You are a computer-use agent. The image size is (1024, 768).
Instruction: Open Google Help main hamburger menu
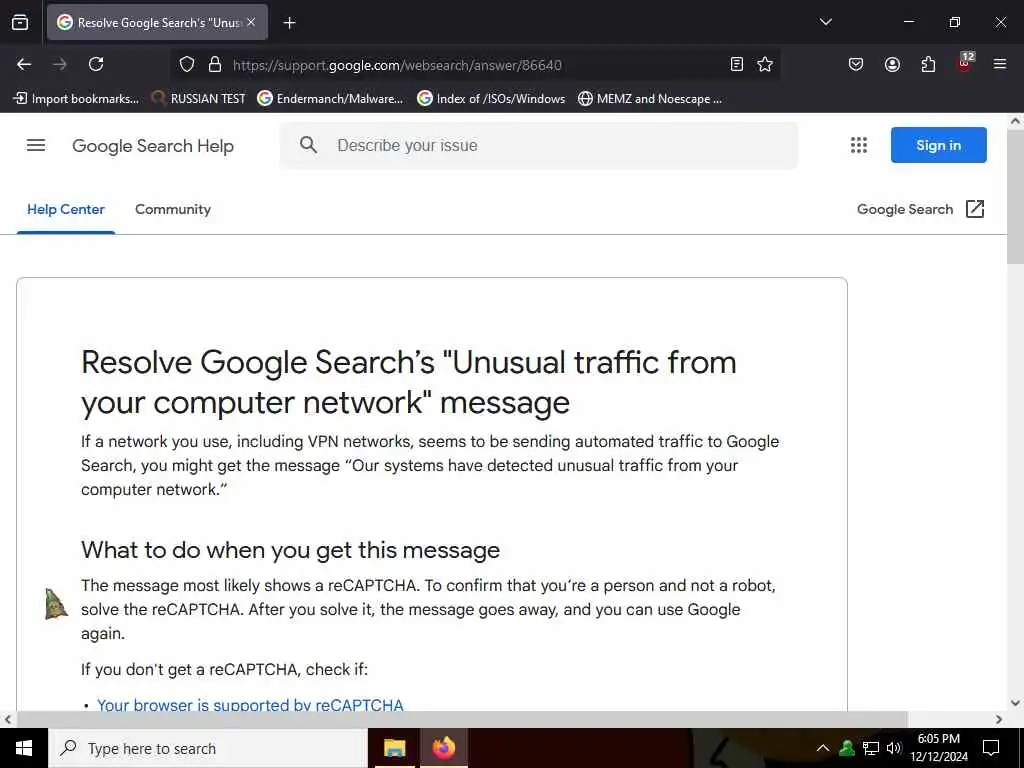[x=36, y=145]
